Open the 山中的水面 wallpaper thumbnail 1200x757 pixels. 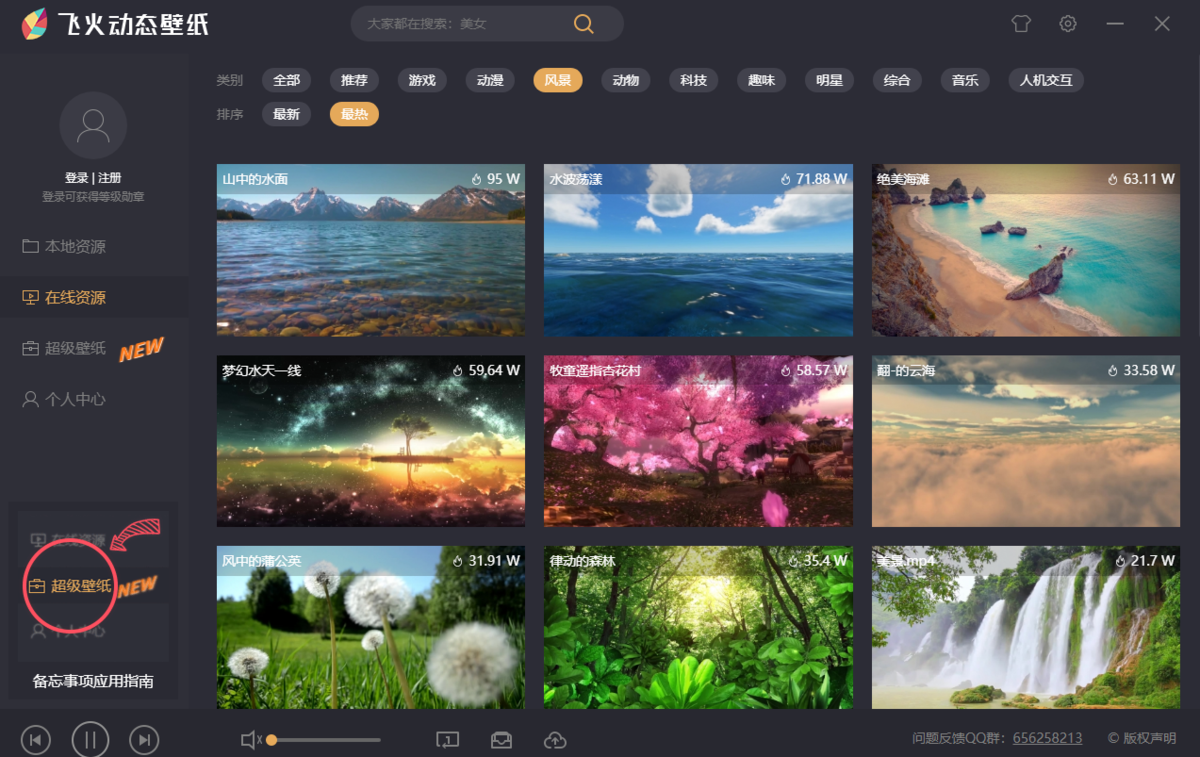(x=371, y=250)
